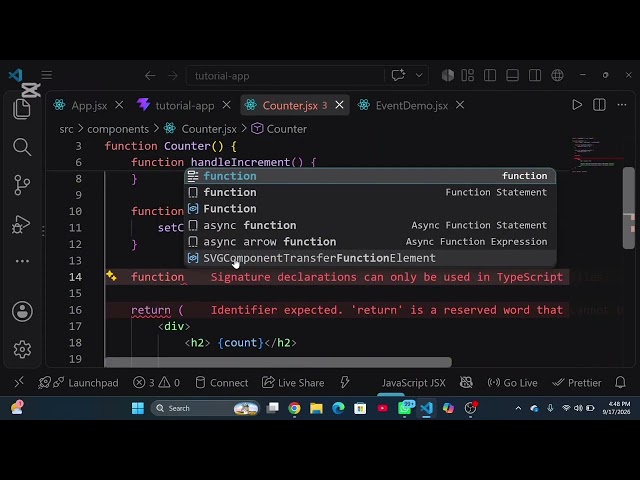Viewport: 640px width, 480px height.
Task: Open the Windows Start menu
Action: (138, 408)
